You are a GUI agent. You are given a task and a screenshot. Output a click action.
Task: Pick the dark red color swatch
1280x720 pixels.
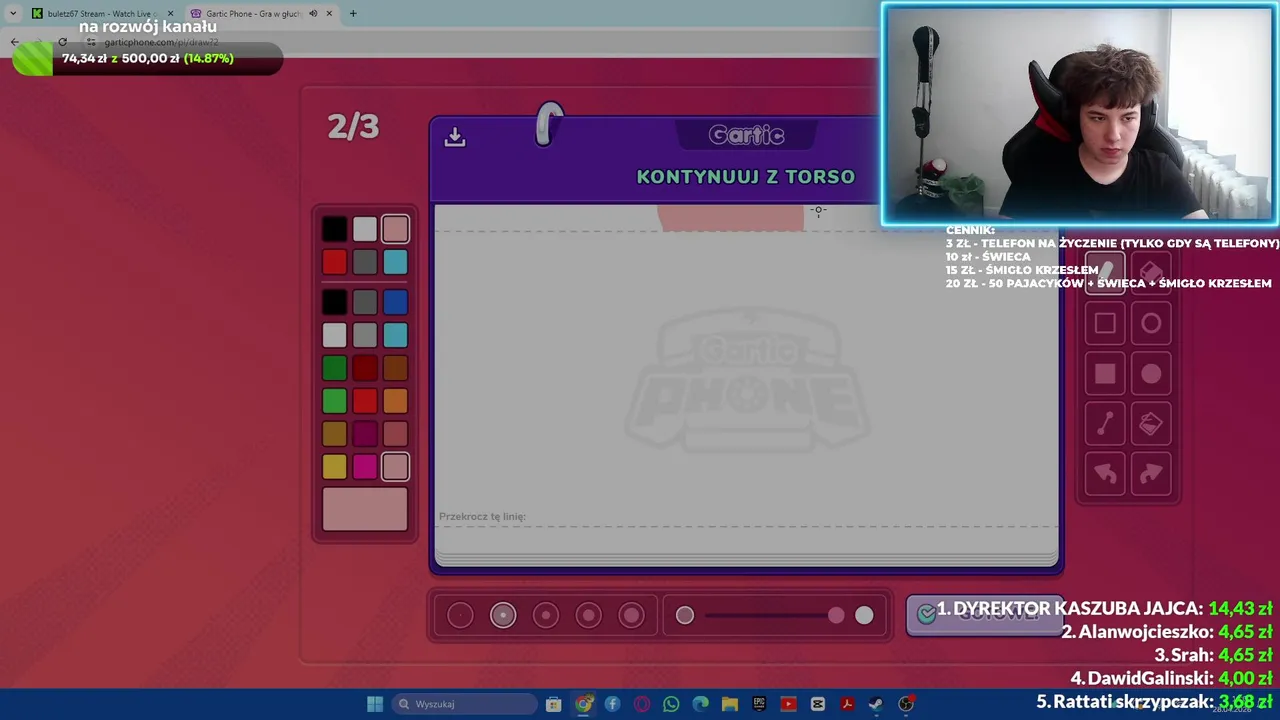pos(365,369)
